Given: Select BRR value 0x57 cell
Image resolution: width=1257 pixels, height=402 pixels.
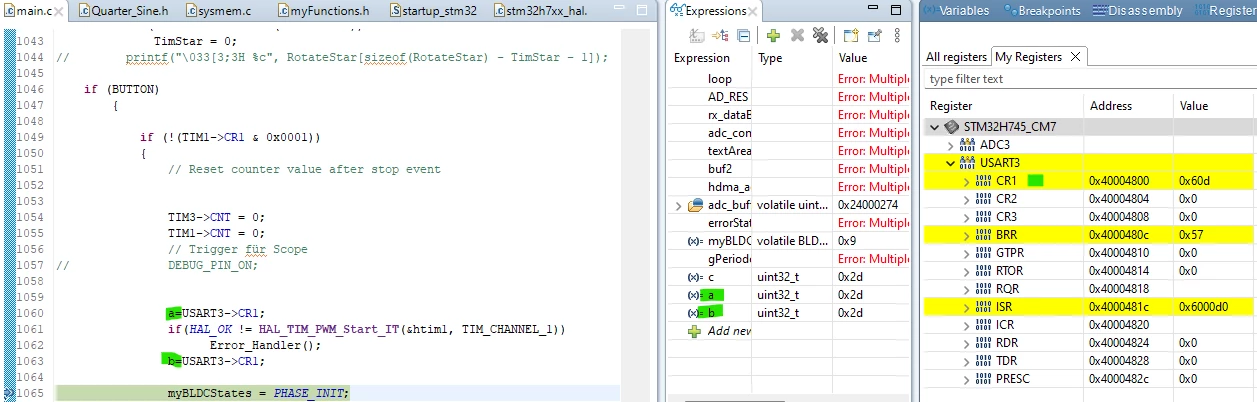Looking at the screenshot, I should 1215,235.
